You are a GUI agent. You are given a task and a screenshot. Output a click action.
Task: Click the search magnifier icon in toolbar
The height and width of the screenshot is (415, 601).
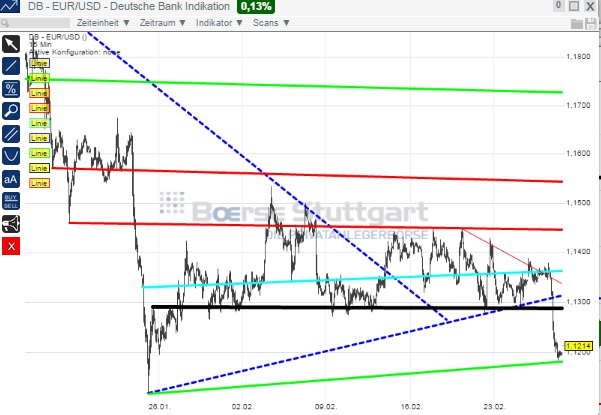[x=4, y=23]
